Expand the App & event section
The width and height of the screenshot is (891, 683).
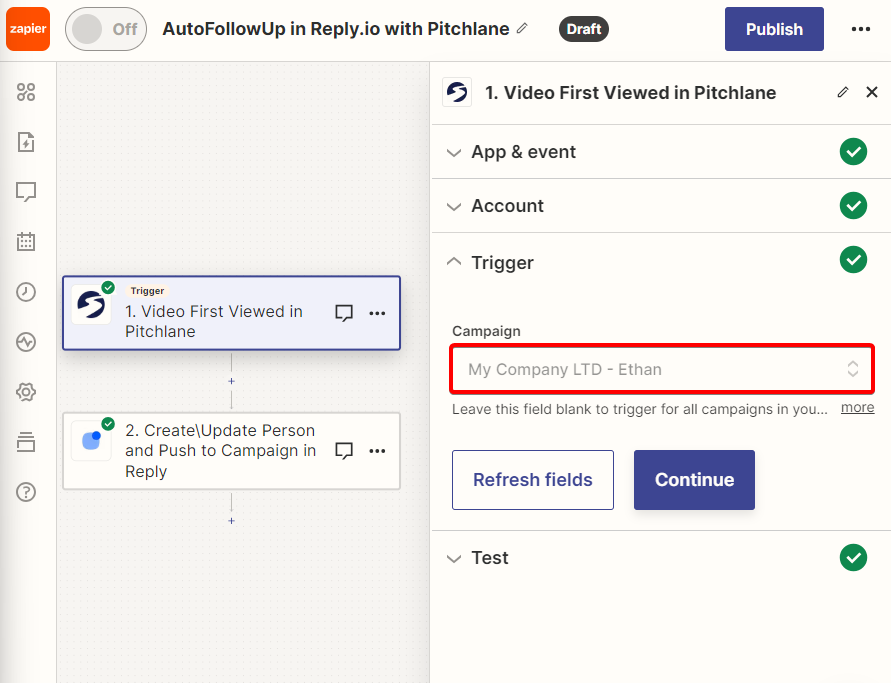coord(661,152)
